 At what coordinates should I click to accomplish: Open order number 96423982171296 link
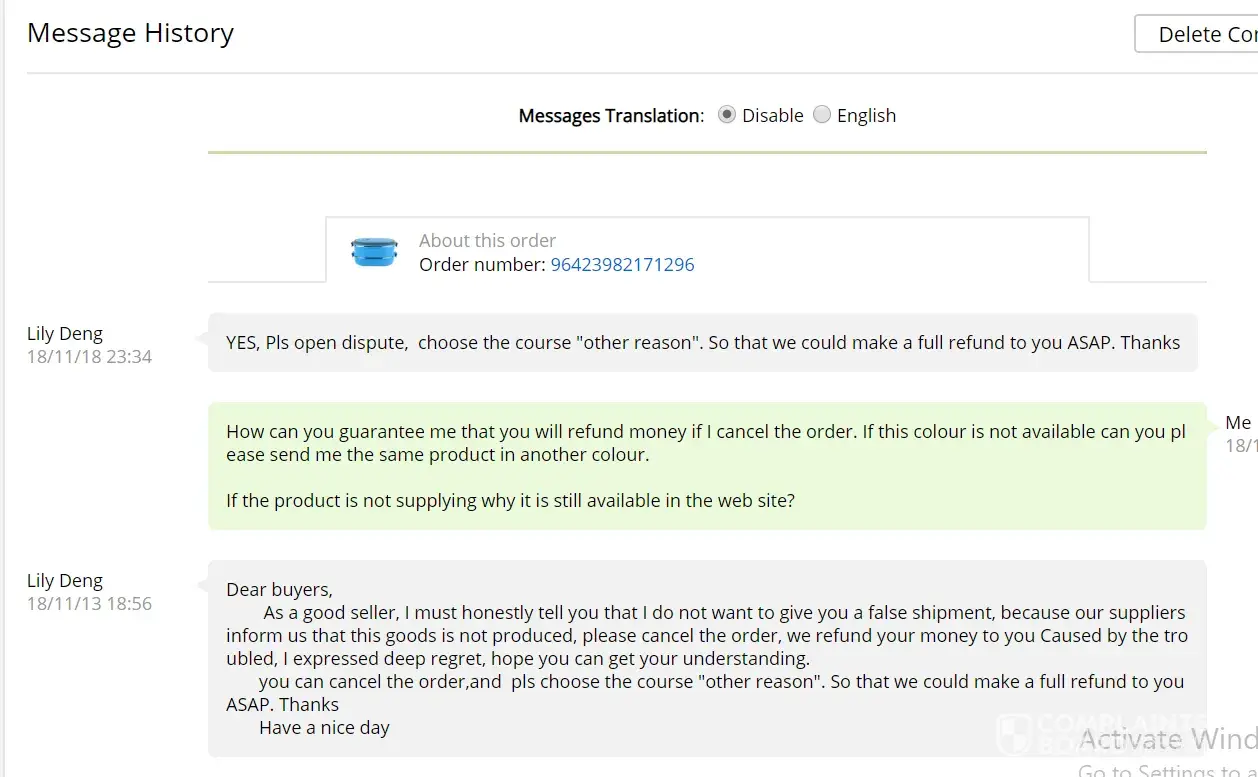(622, 265)
